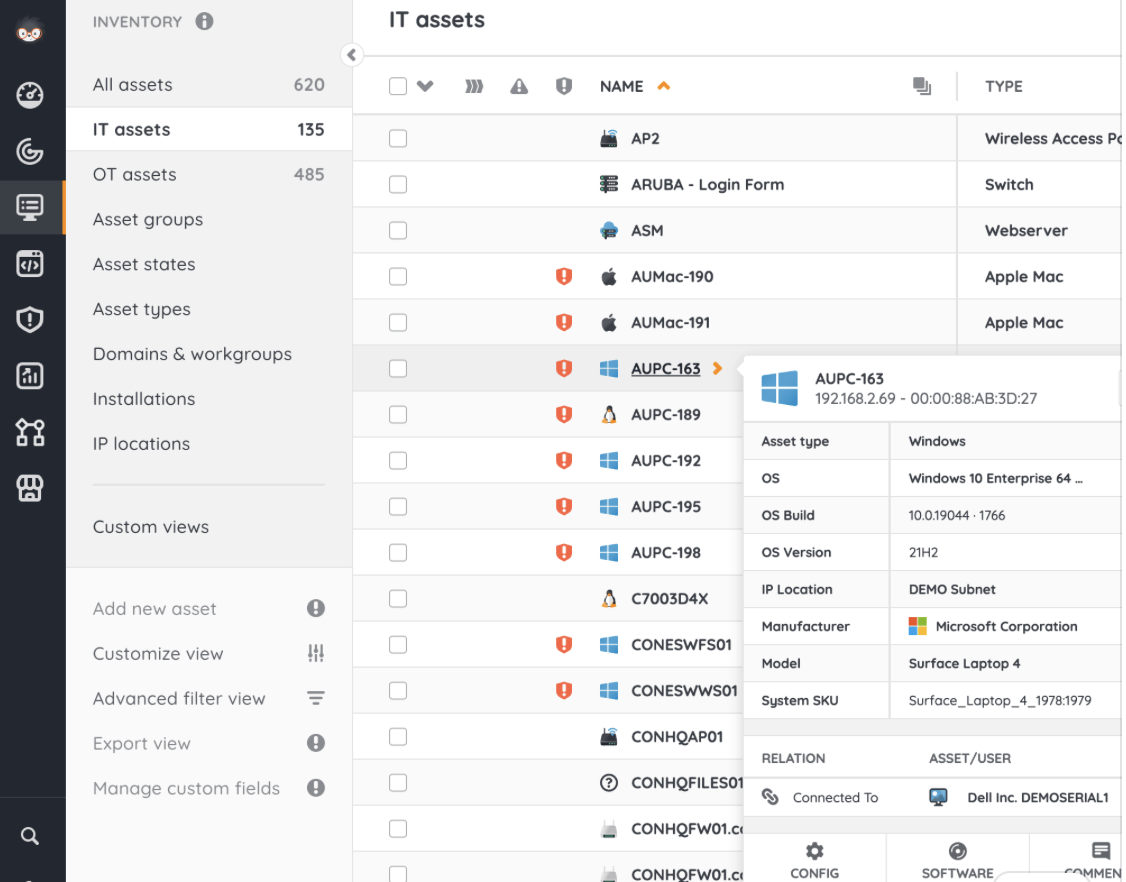Select OT assets in the inventory menu
The image size is (1126, 882).
pos(135,175)
